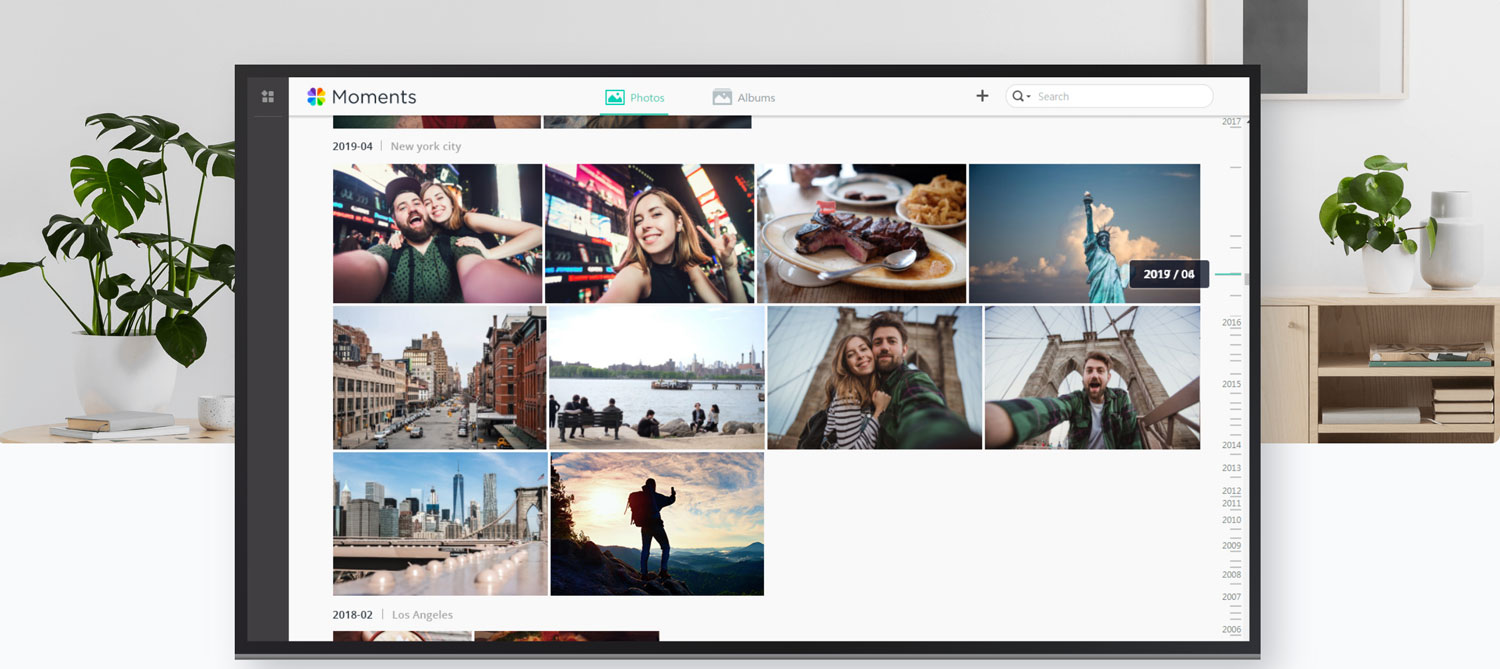Click the Los Angeles location label
This screenshot has height=669, width=1500.
[422, 615]
